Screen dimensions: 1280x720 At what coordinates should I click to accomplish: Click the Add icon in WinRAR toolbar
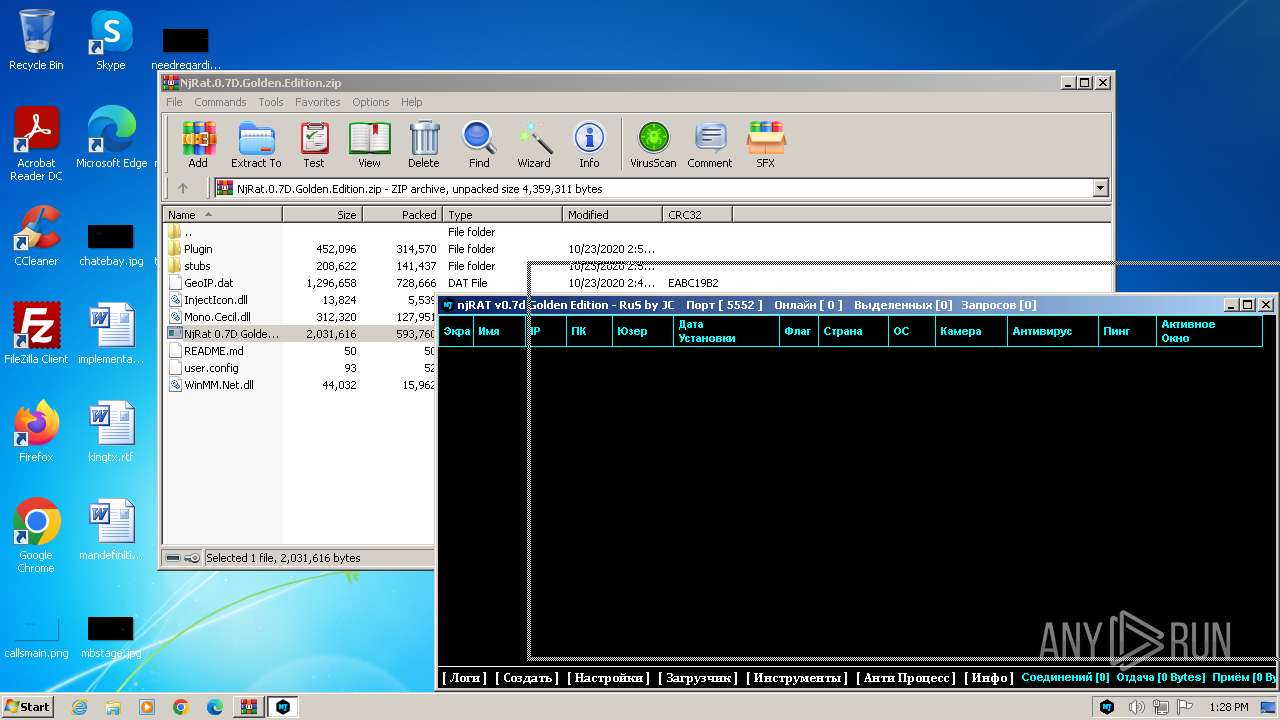(x=198, y=145)
